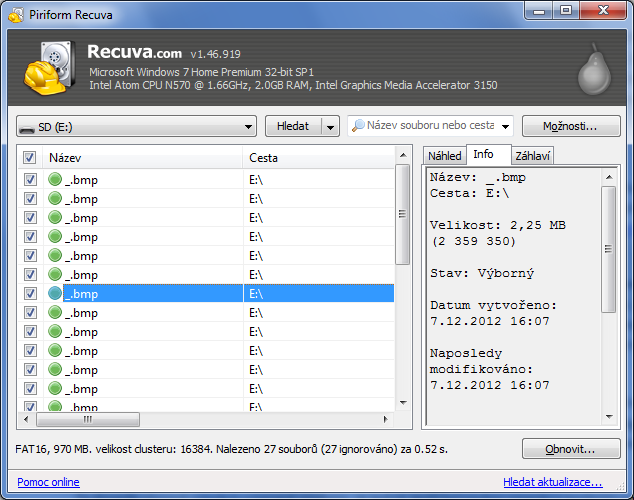Minimize the Piriform Recuva window
This screenshot has height=500, width=634.
[538, 11]
